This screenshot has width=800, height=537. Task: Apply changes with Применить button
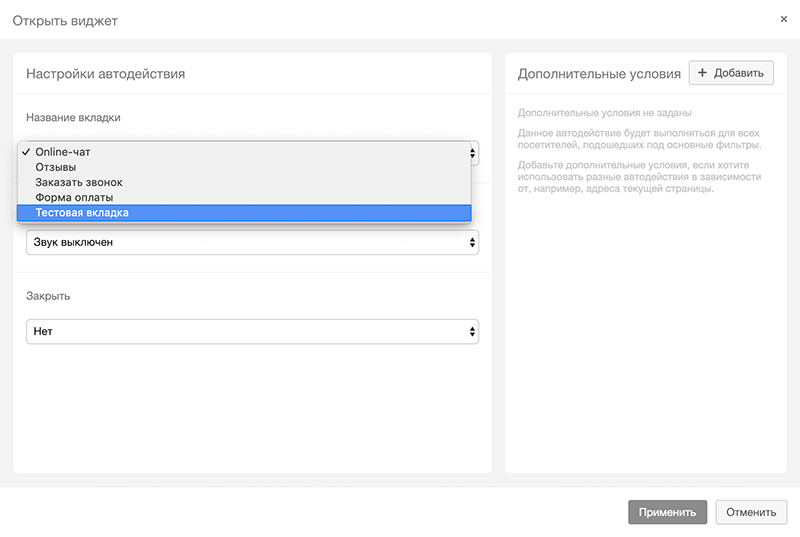[667, 512]
